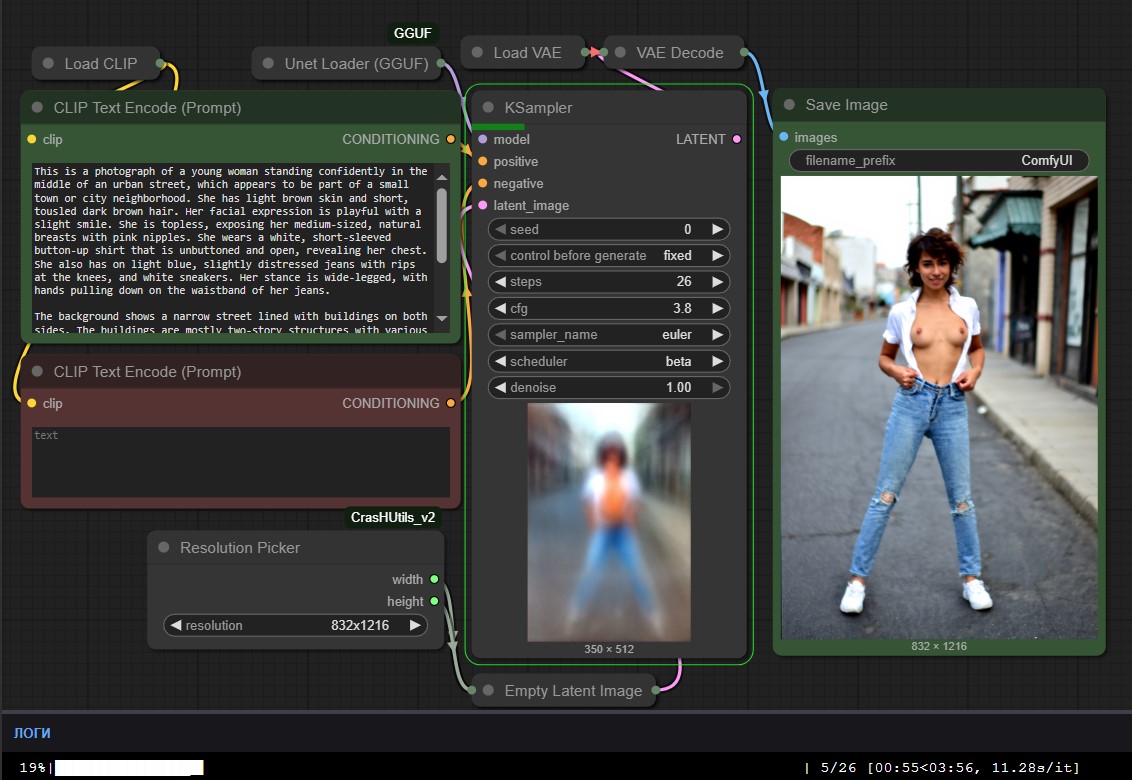Click the Save Image output preview
Viewport: 1132px width, 780px height.
[x=939, y=407]
